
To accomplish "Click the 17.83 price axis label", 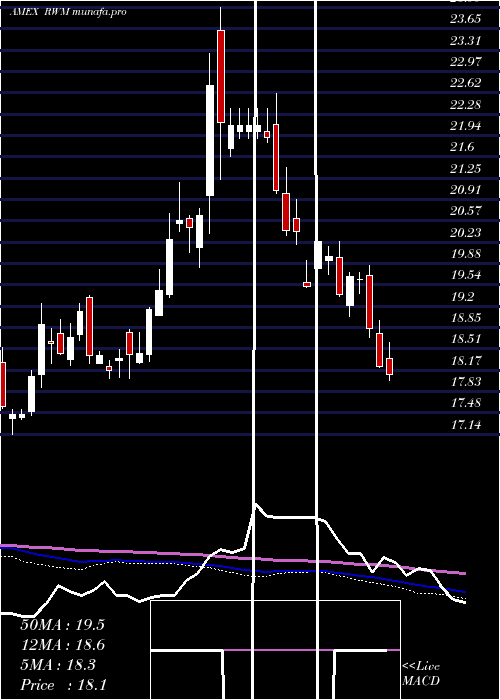I will 466,381.
